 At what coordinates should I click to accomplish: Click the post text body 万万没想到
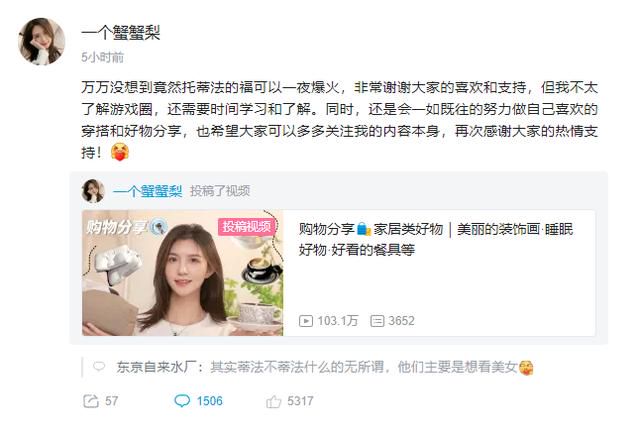[x=339, y=120]
